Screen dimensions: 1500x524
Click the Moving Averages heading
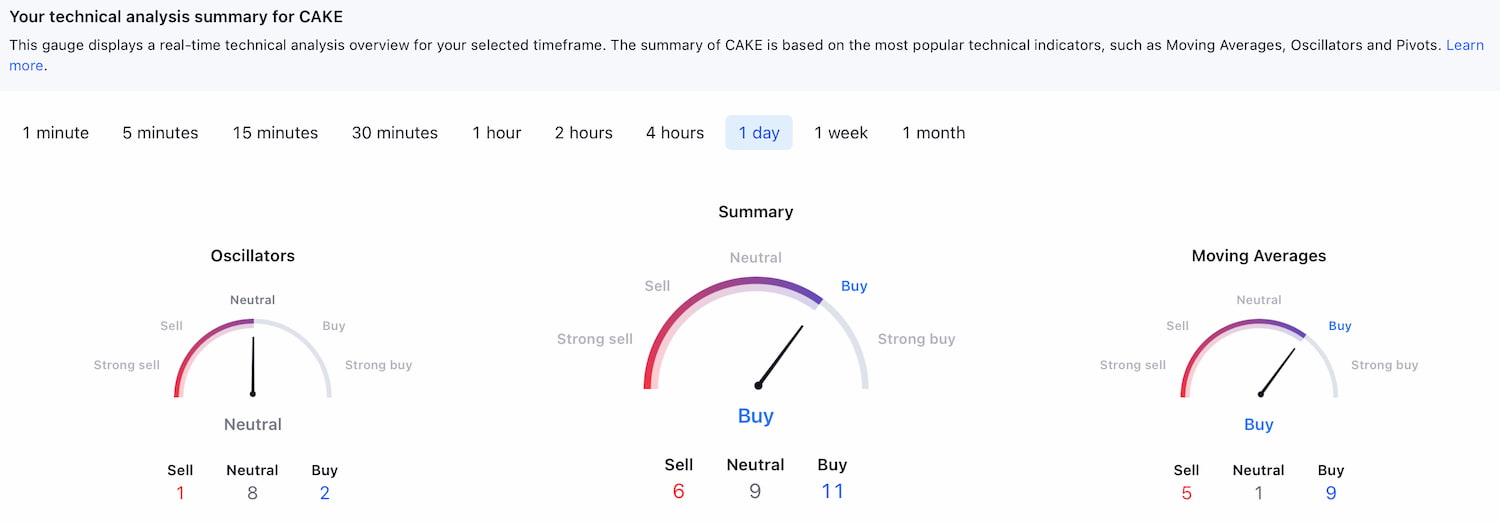1259,256
